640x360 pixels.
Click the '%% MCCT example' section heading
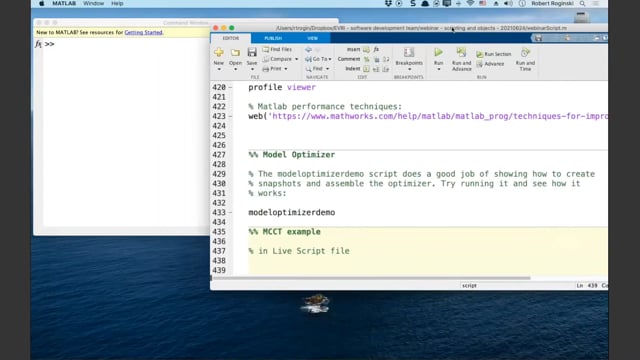click(284, 232)
